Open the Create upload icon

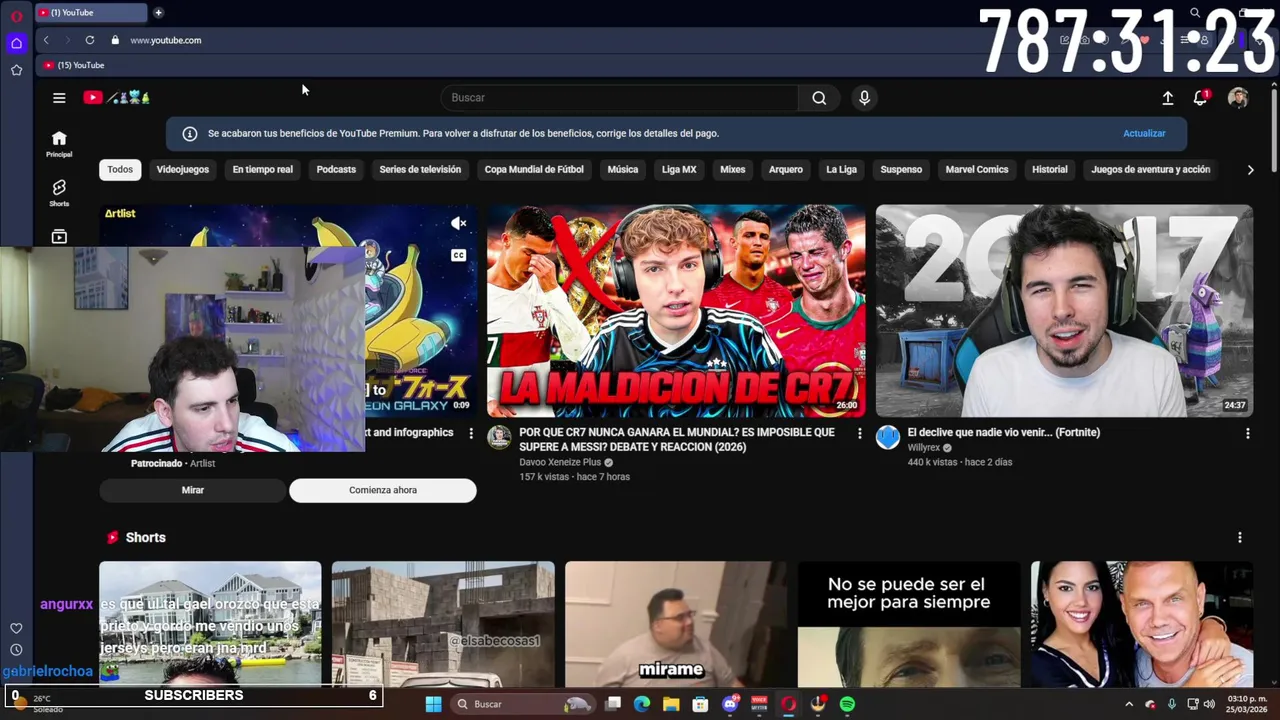coord(1167,98)
